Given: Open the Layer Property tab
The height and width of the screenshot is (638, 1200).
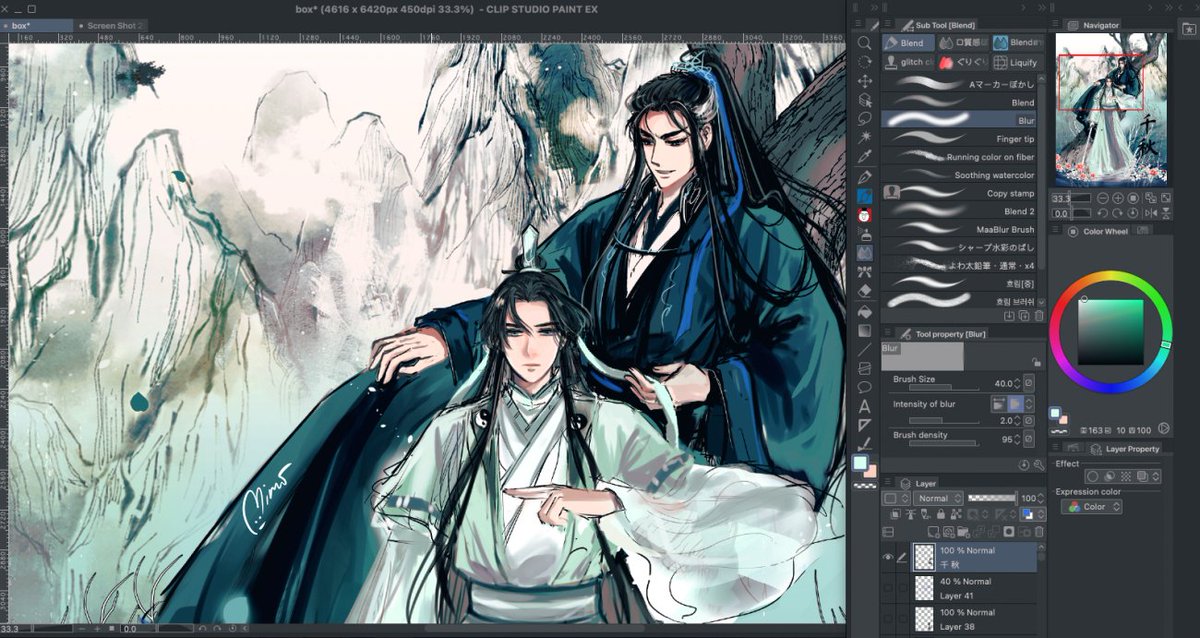Looking at the screenshot, I should point(1124,449).
